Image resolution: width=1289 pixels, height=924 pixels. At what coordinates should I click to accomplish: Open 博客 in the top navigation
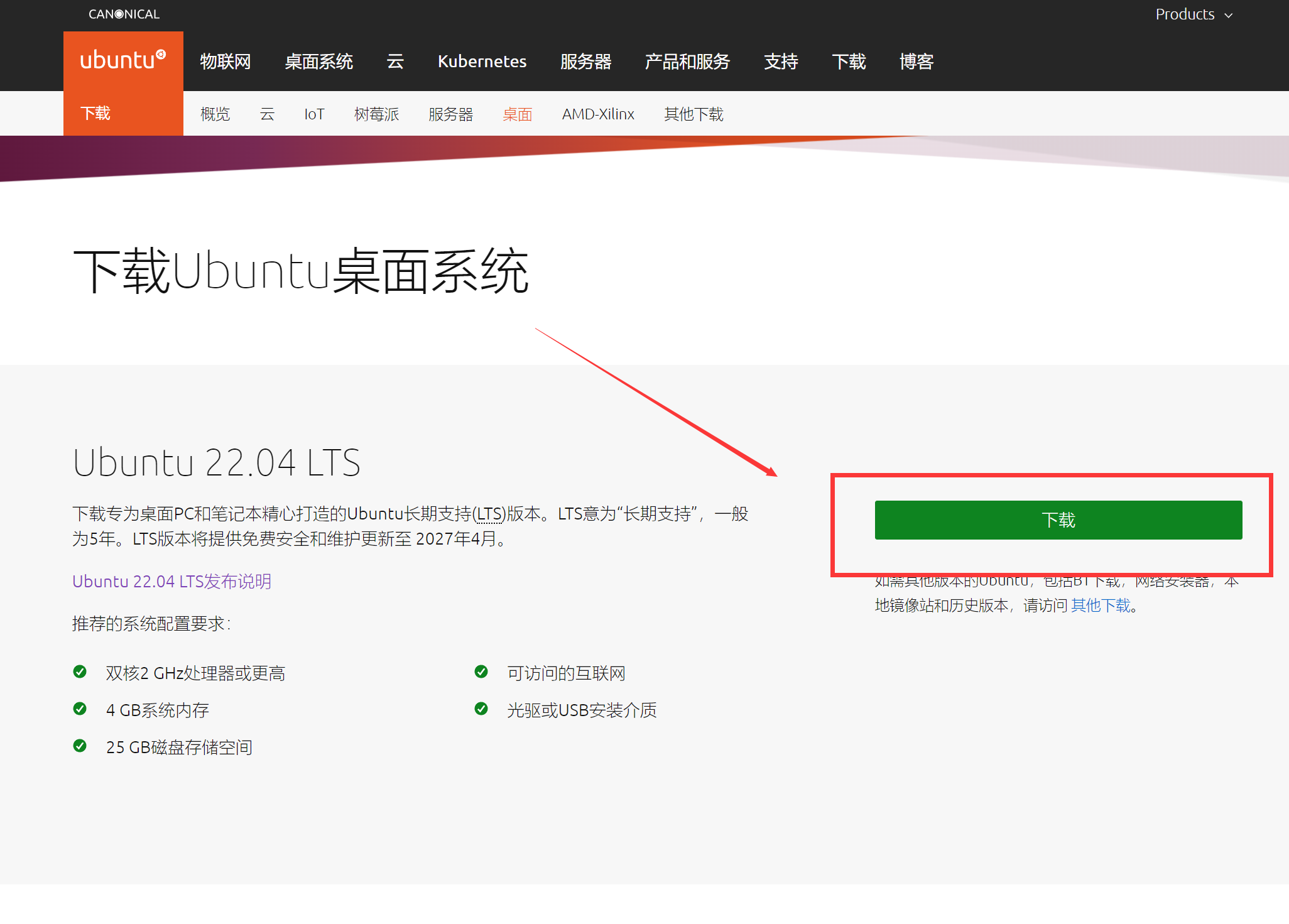click(x=916, y=62)
